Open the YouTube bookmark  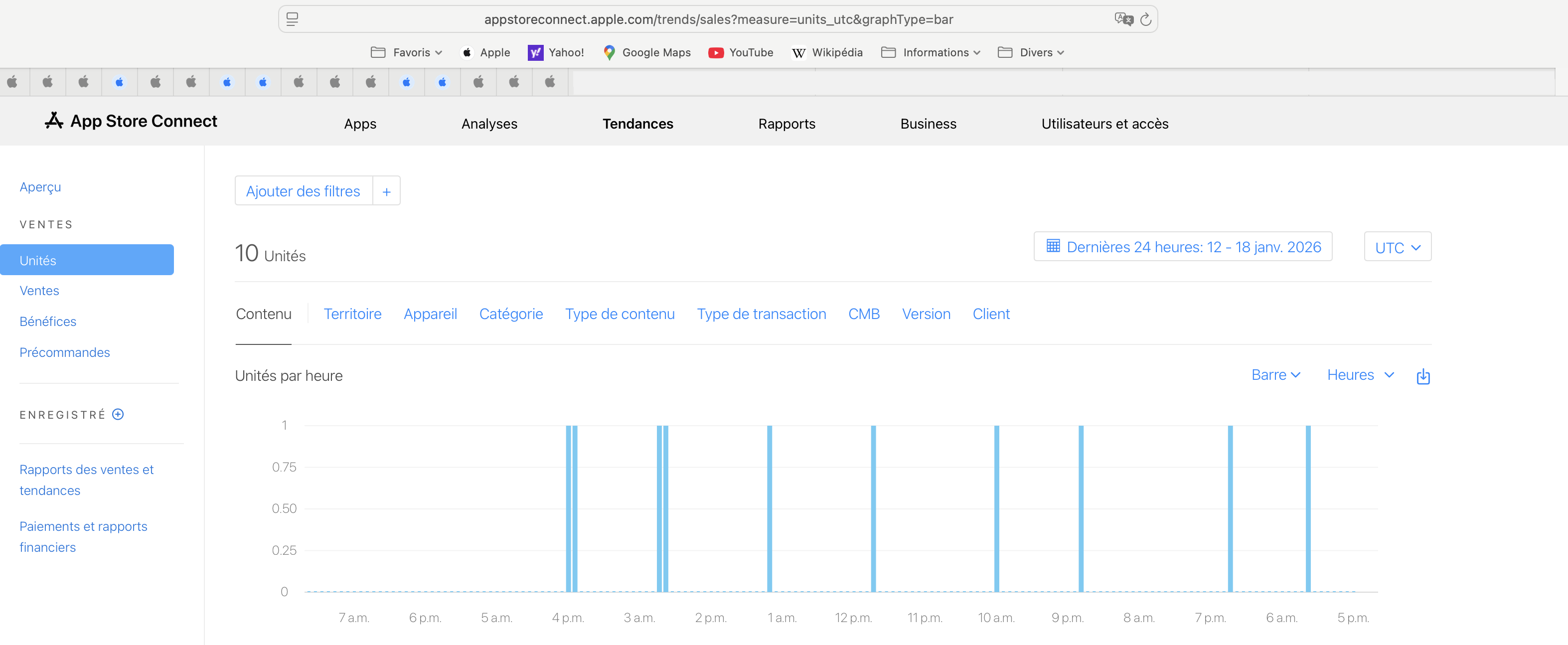740,52
